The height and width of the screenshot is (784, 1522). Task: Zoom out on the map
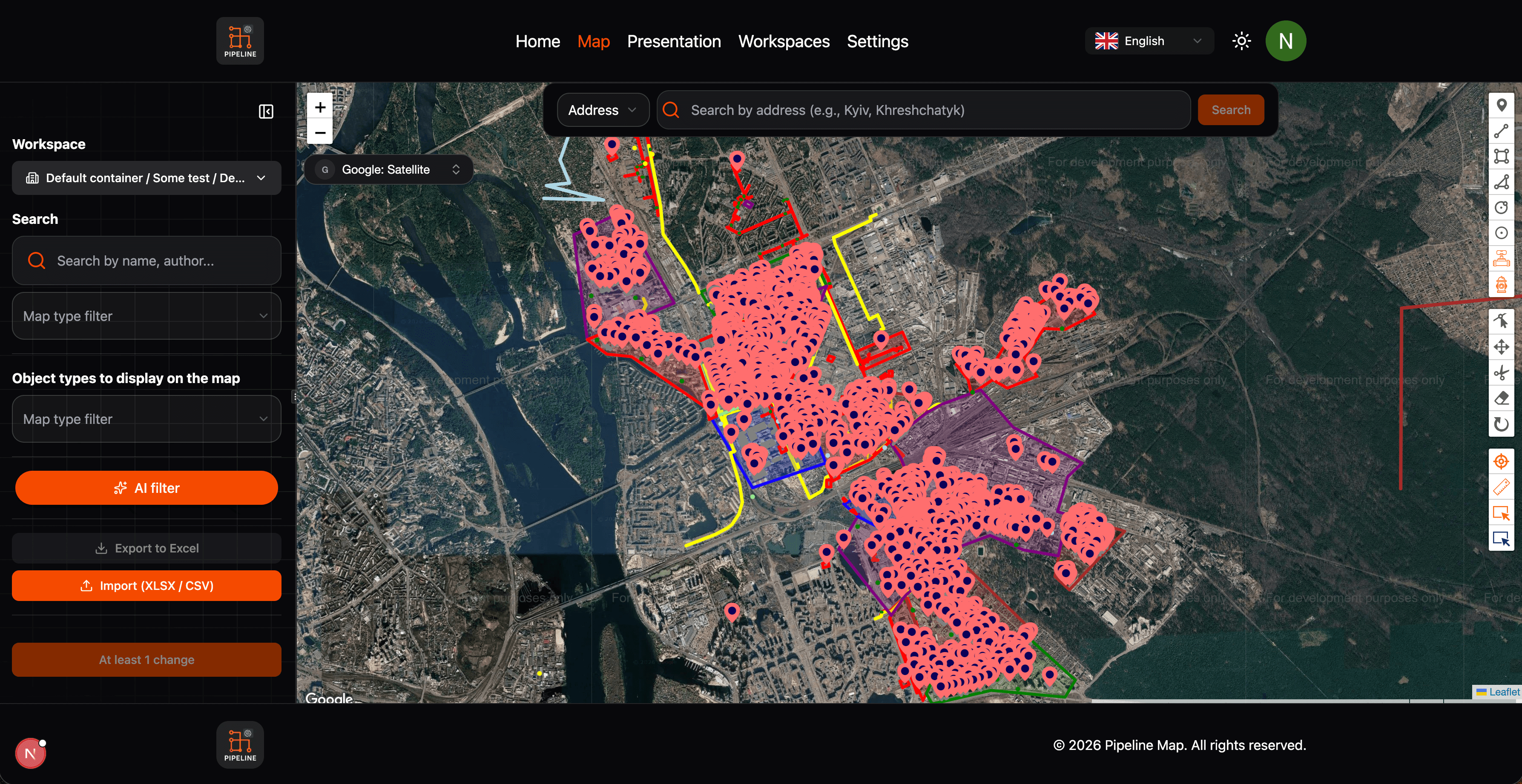tap(320, 132)
